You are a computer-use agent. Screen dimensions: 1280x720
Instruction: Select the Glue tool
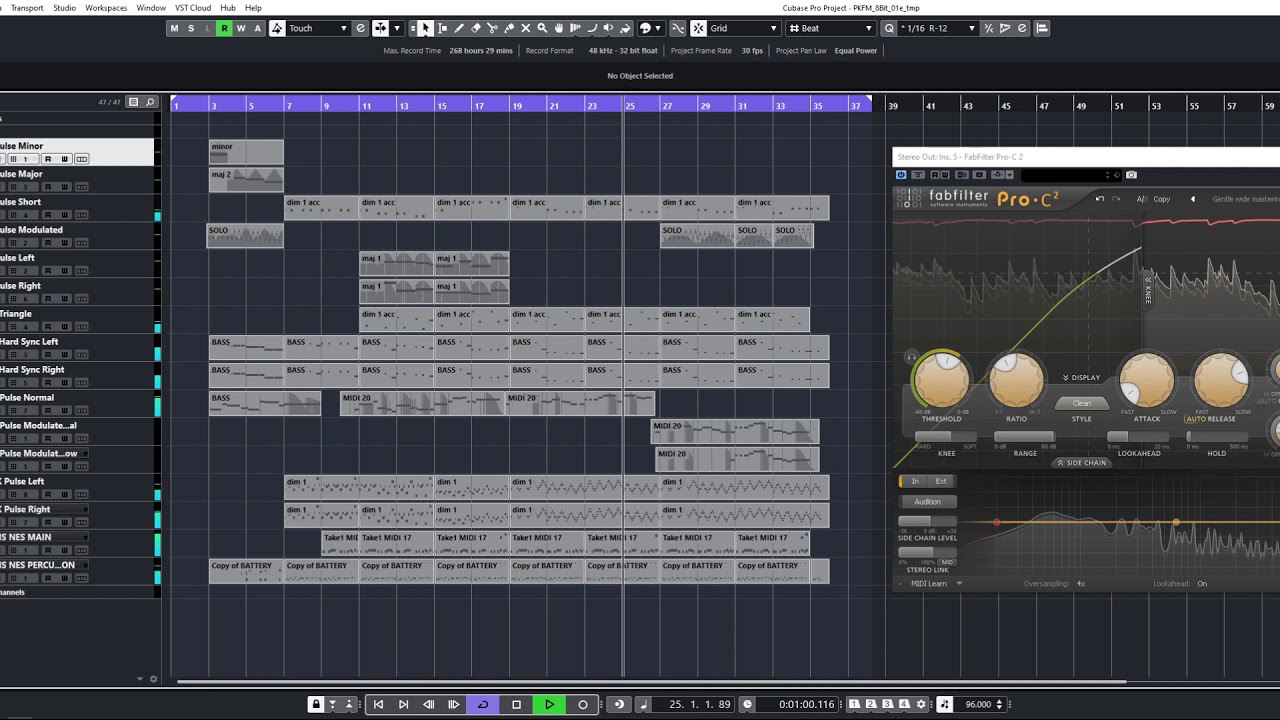[509, 28]
